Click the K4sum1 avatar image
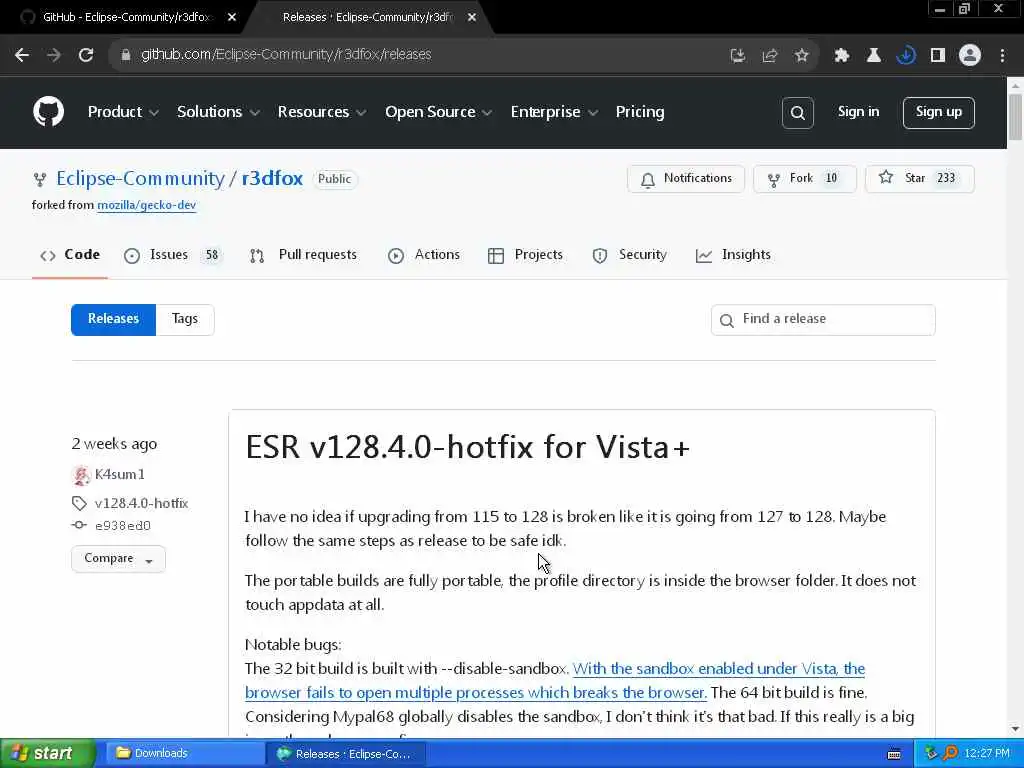 pos(81,475)
